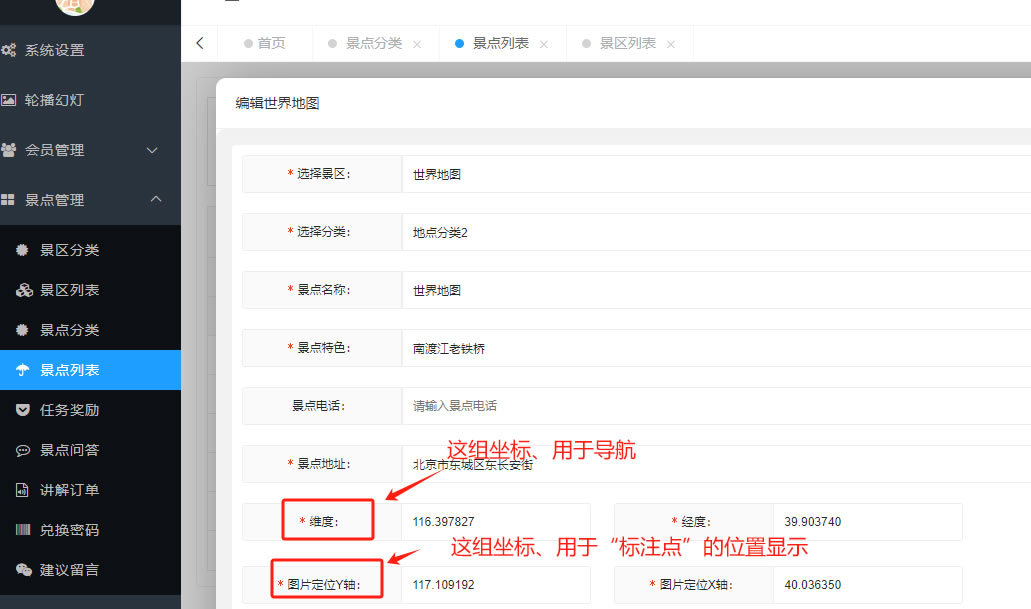Click the 景区列表 cubes icon

point(23,290)
